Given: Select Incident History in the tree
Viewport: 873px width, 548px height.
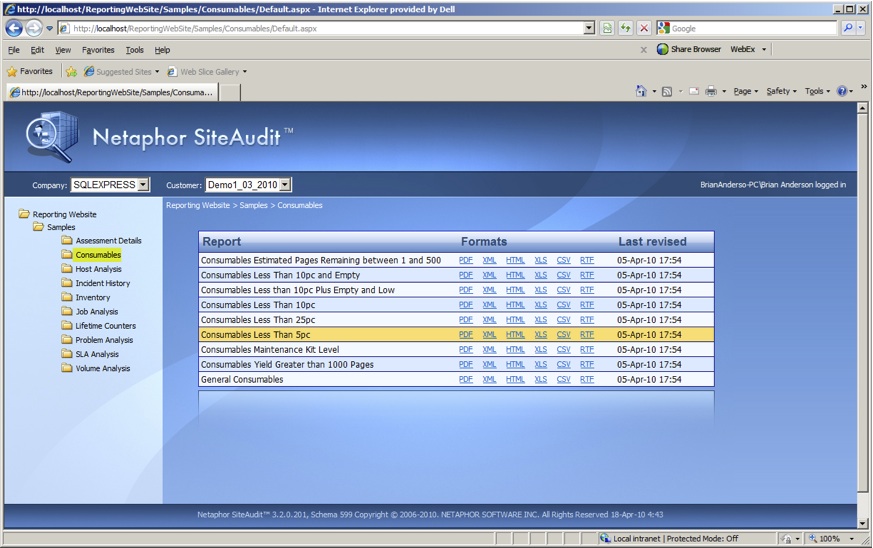Looking at the screenshot, I should click(103, 283).
